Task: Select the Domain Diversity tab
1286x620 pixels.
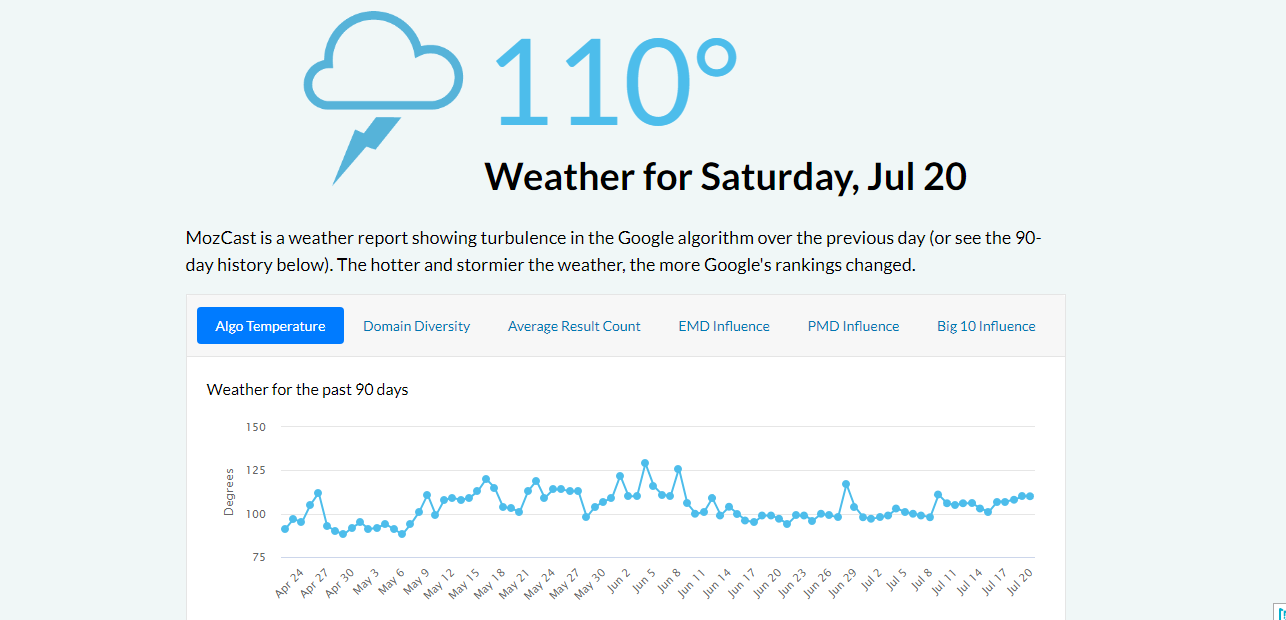Action: (x=416, y=325)
